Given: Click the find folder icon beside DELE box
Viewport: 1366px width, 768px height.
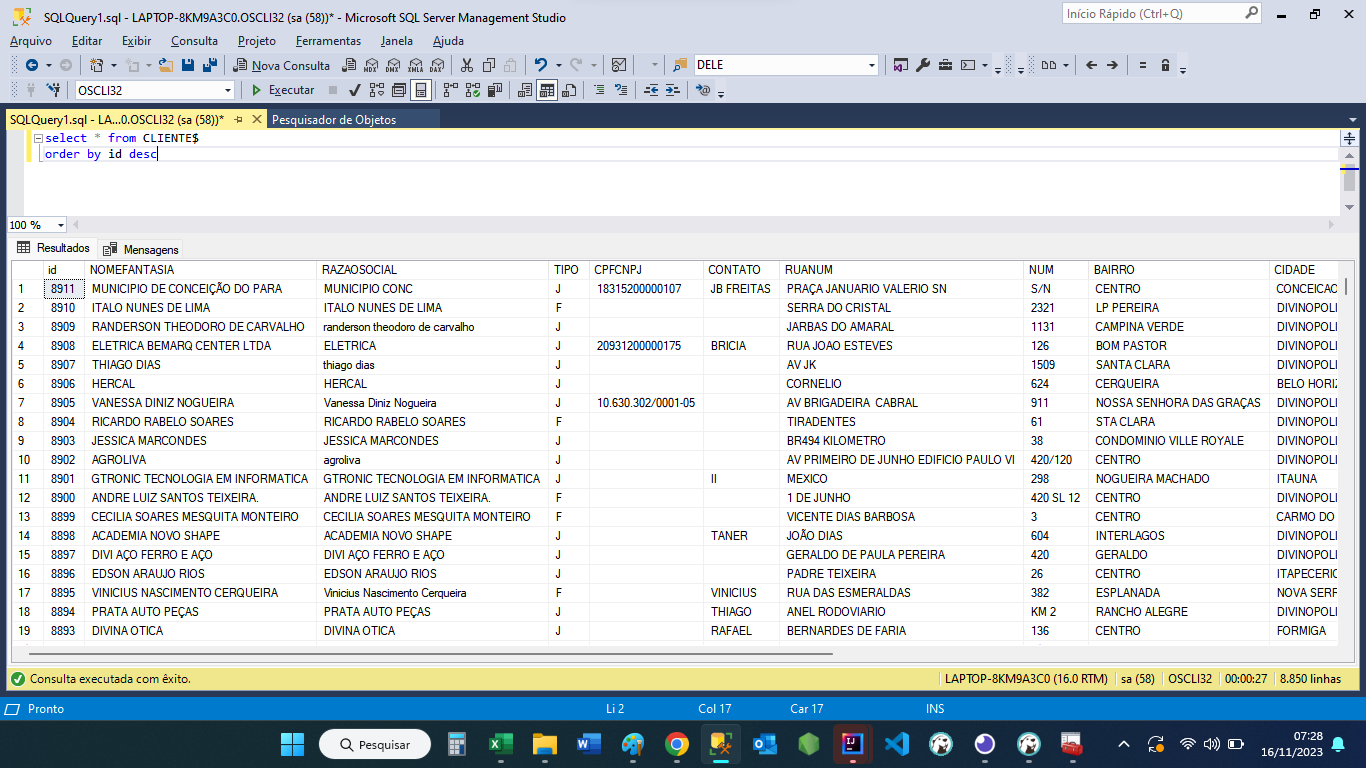Looking at the screenshot, I should click(x=681, y=65).
